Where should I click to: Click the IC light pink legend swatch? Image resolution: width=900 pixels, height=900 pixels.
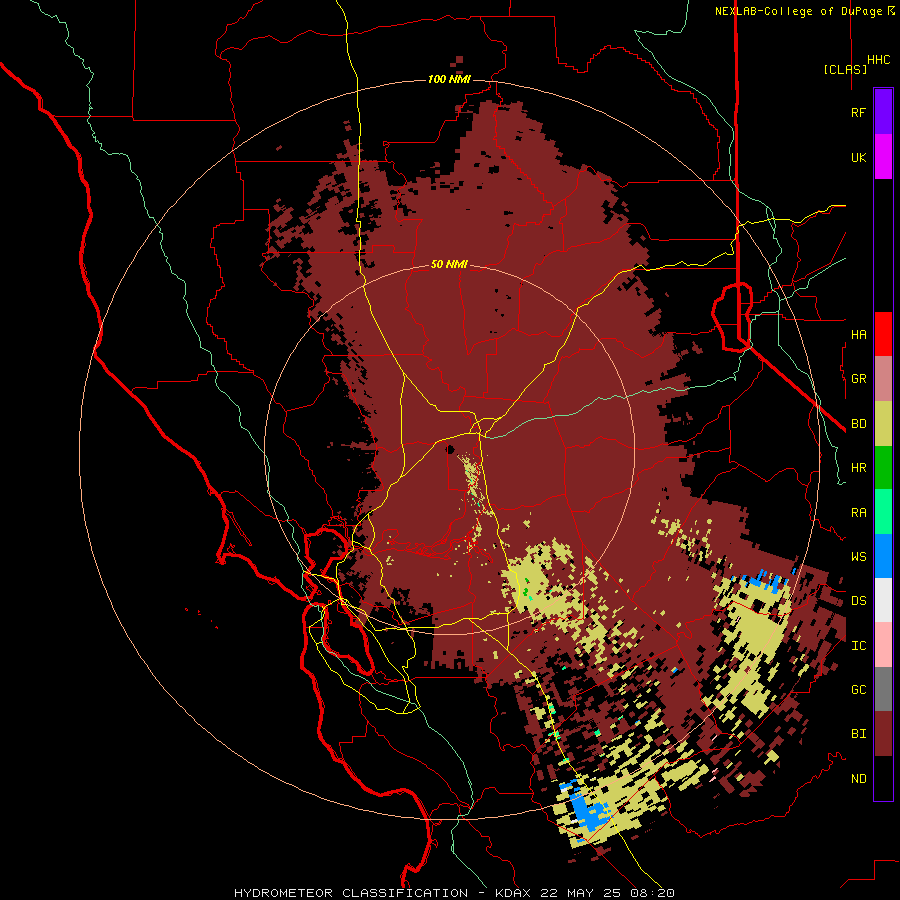pyautogui.click(x=883, y=645)
